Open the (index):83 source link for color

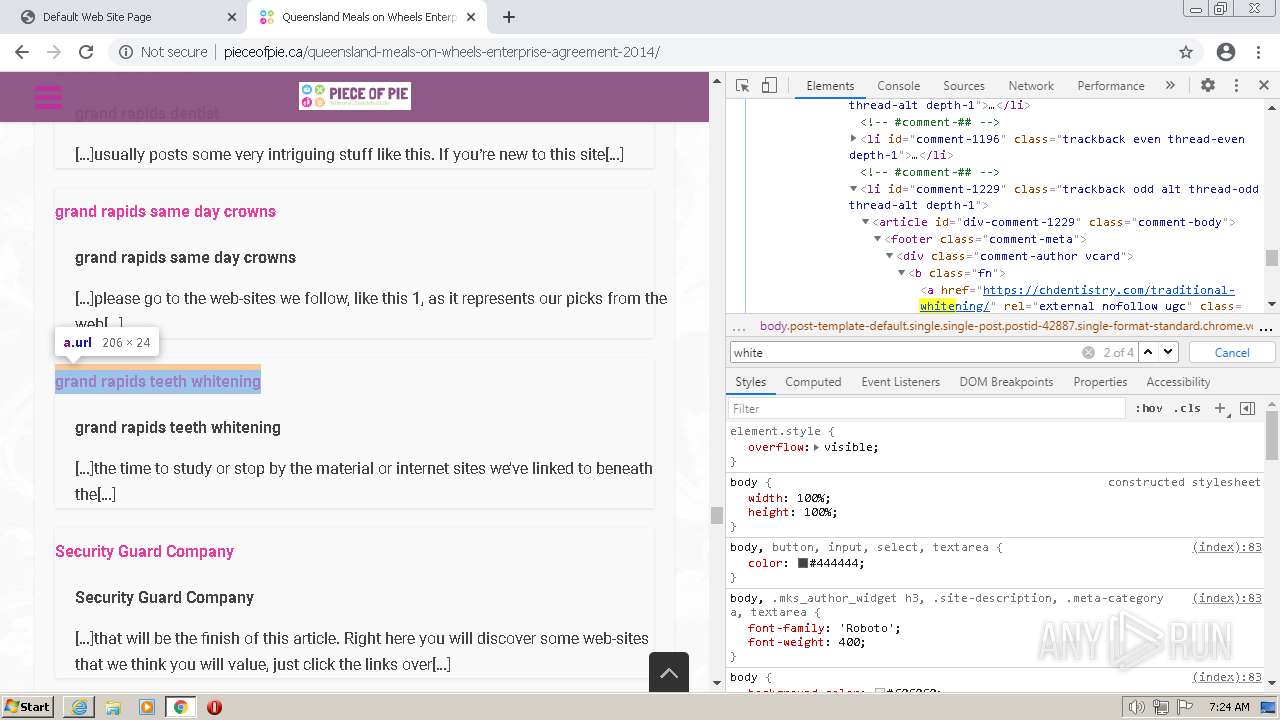click(1227, 547)
